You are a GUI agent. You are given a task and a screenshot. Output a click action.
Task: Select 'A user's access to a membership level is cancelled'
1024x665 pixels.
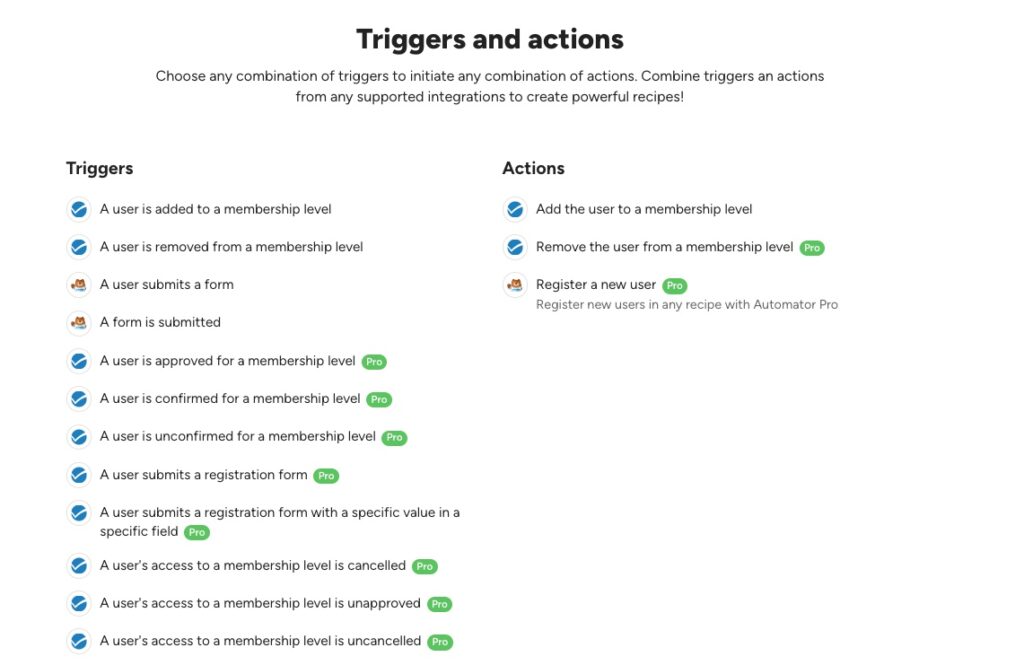click(253, 566)
